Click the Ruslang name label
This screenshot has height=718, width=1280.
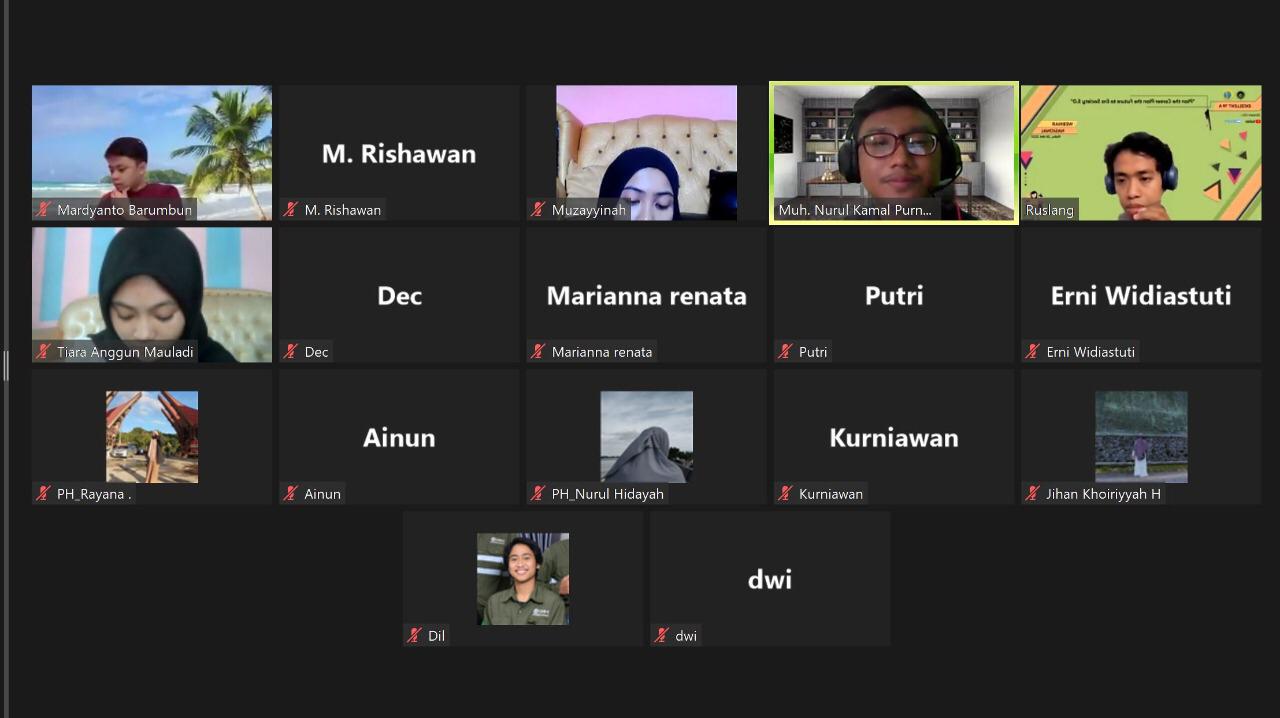[x=1049, y=210]
